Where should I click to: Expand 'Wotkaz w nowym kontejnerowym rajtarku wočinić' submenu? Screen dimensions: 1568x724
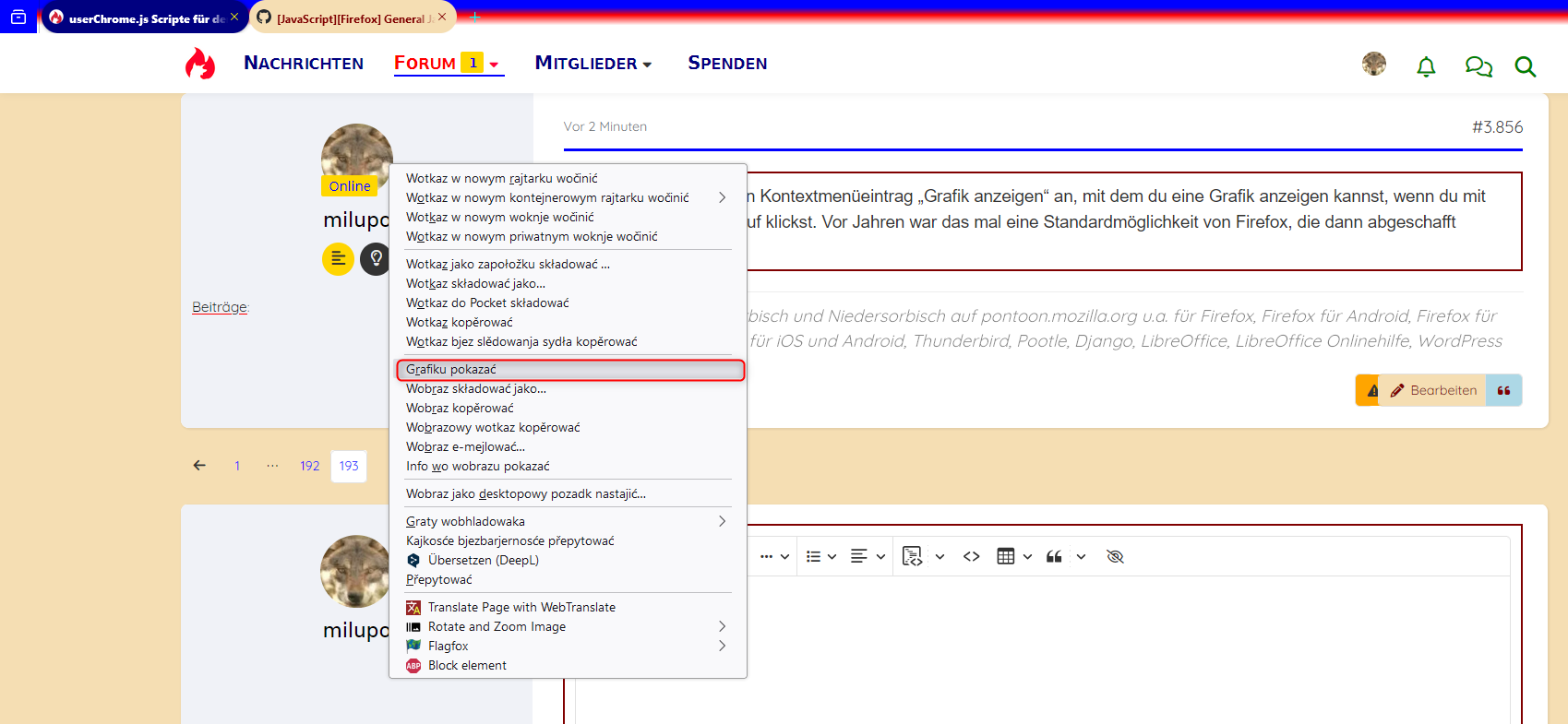pyautogui.click(x=568, y=198)
